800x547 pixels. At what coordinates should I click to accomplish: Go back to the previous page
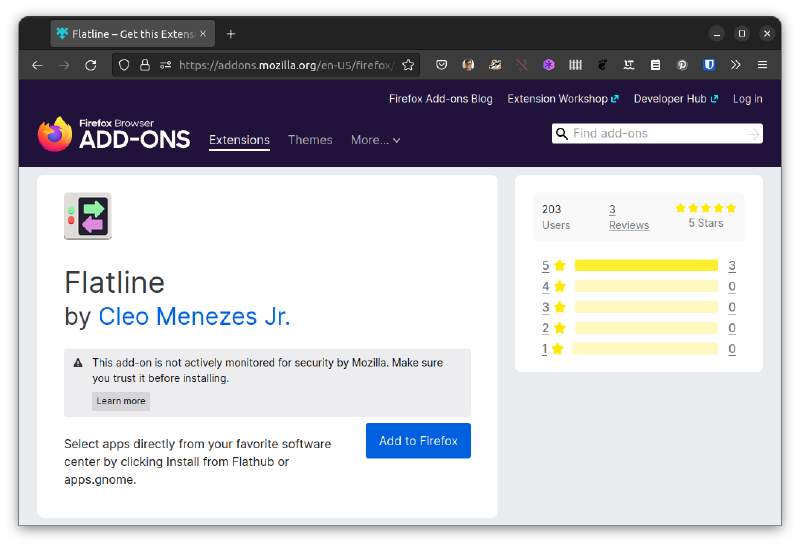pyautogui.click(x=37, y=65)
